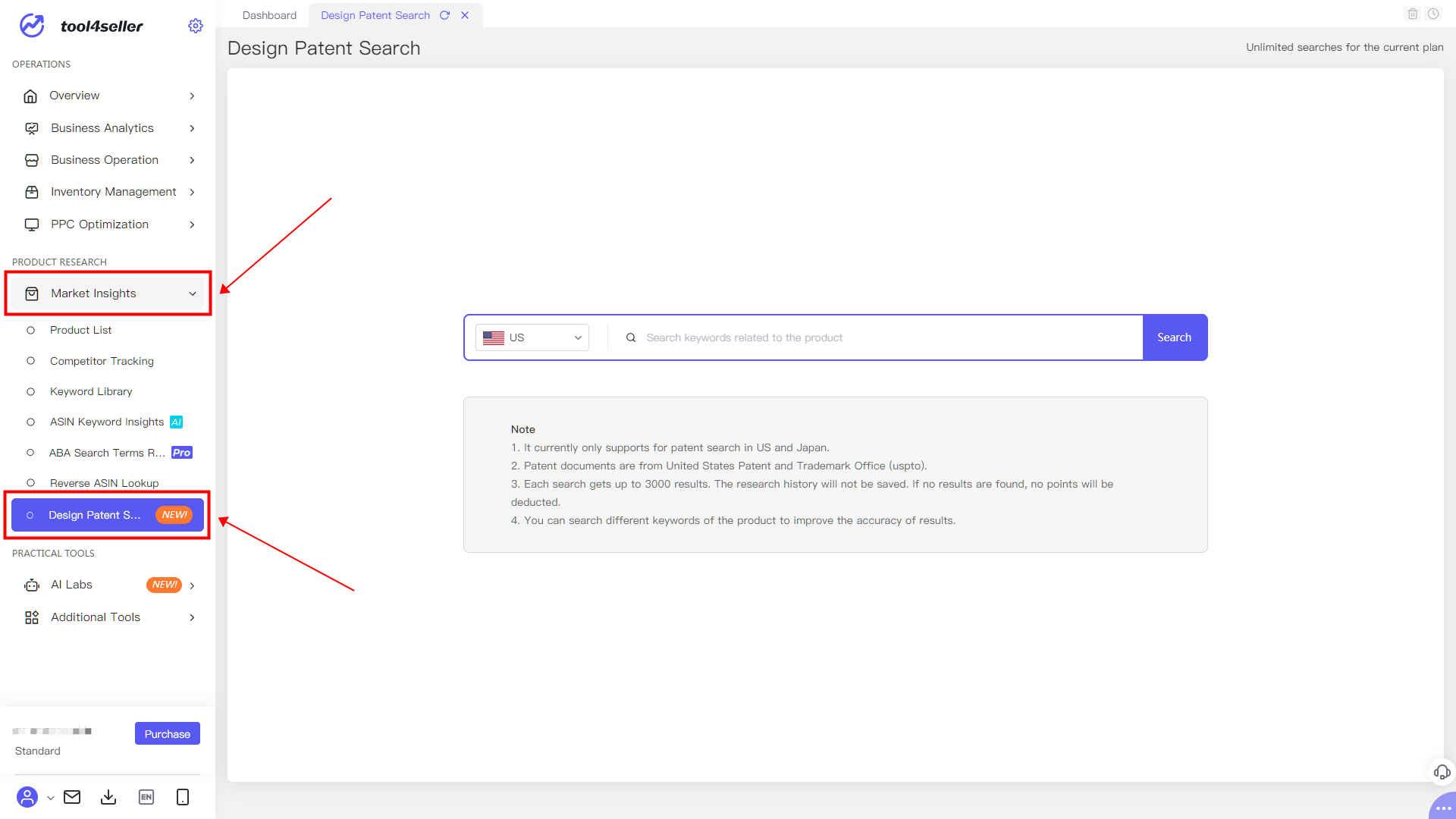Switch language with the EN icon
The width and height of the screenshot is (1456, 819).
pyautogui.click(x=146, y=797)
